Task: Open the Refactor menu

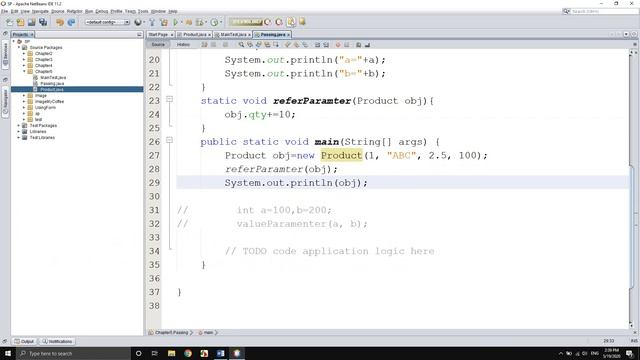Action: (75, 11)
